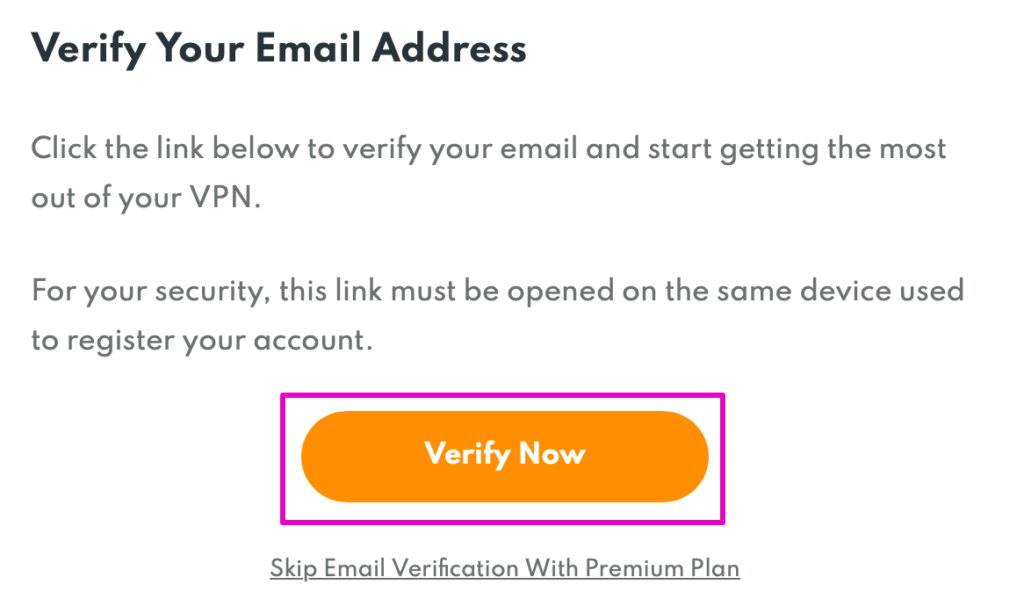Click the orange Verify Now button

point(504,456)
